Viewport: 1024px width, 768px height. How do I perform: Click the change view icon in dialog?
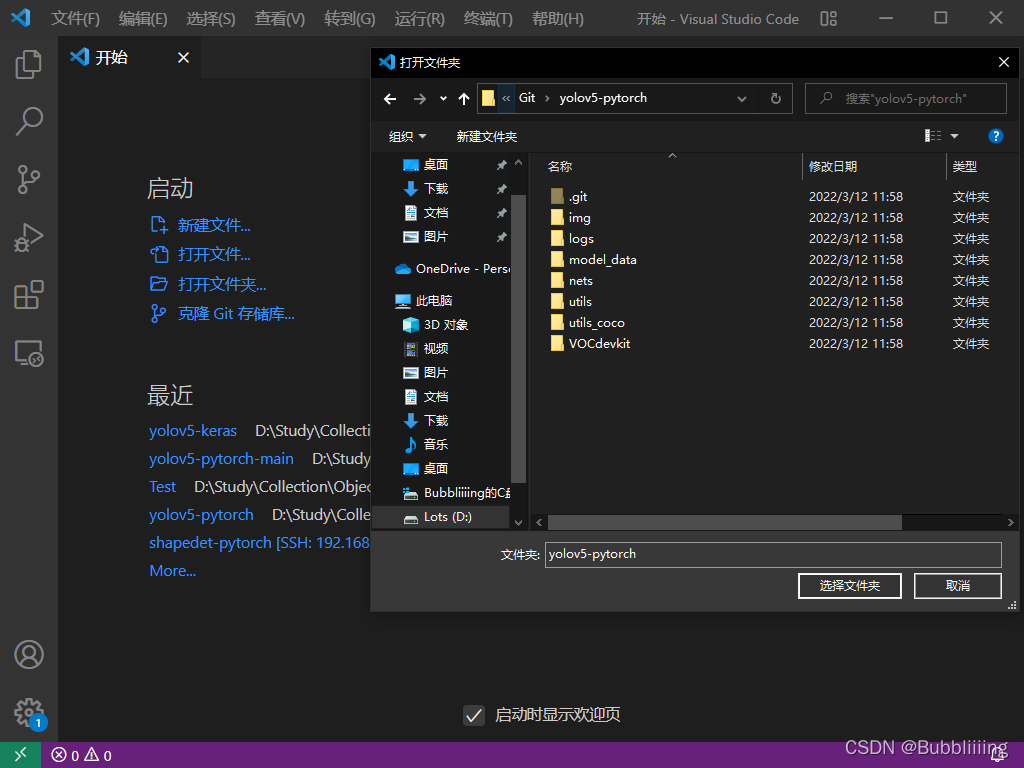933,136
